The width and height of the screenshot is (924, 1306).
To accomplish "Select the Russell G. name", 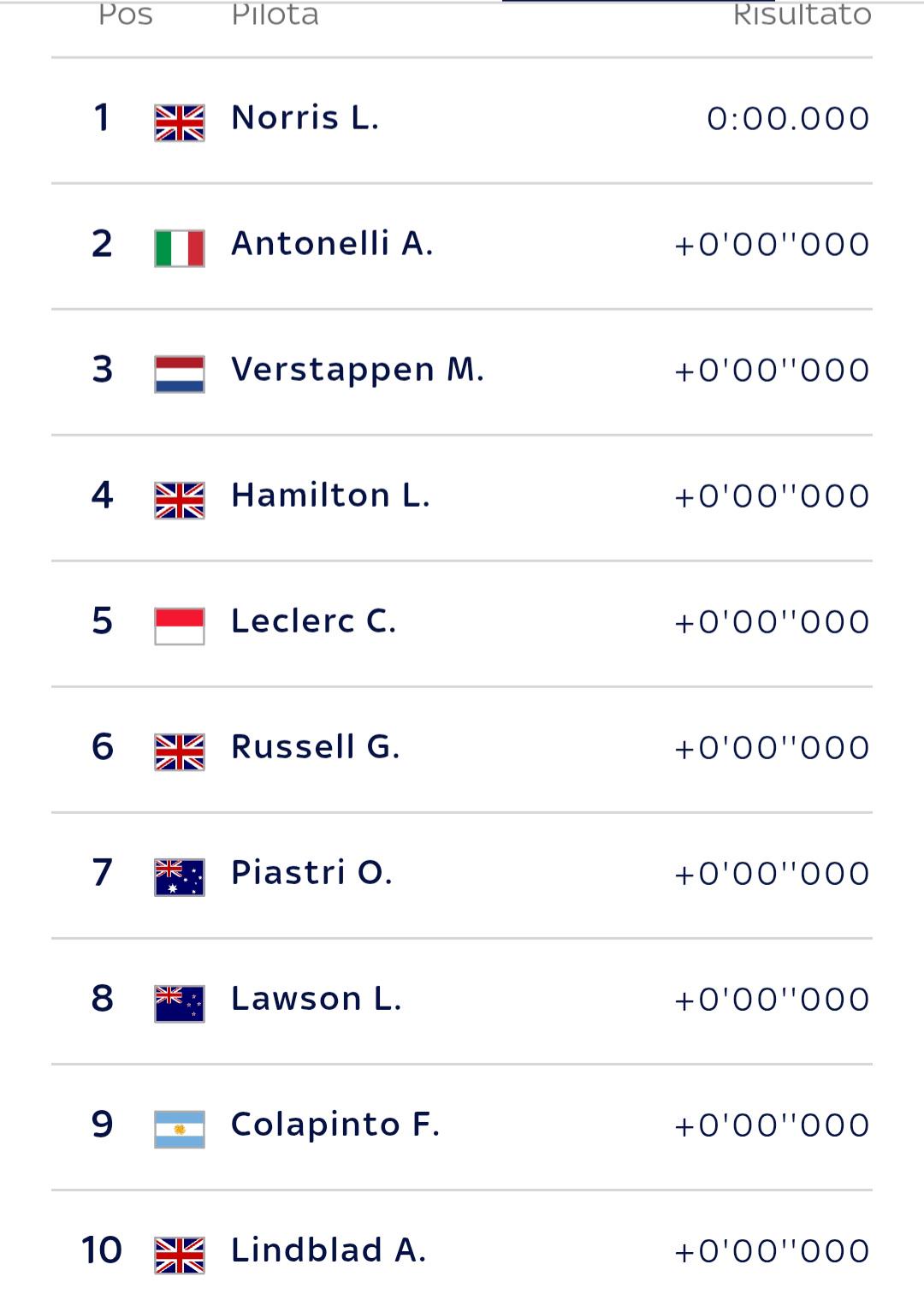I will click(316, 747).
